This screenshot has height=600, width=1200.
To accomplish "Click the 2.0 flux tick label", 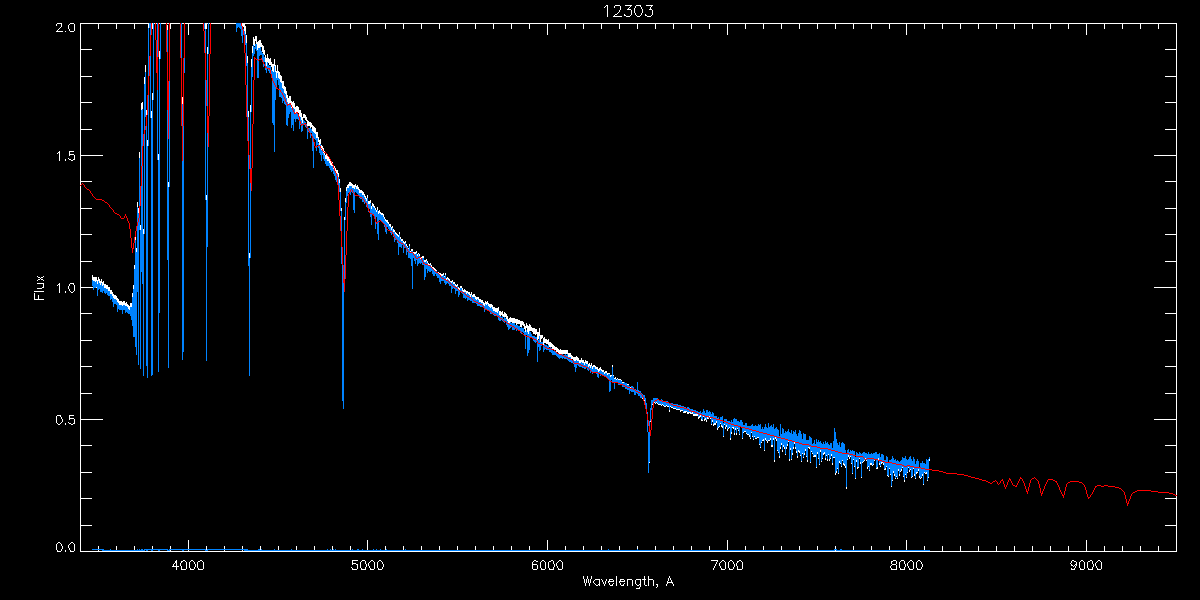I will pos(63,28).
